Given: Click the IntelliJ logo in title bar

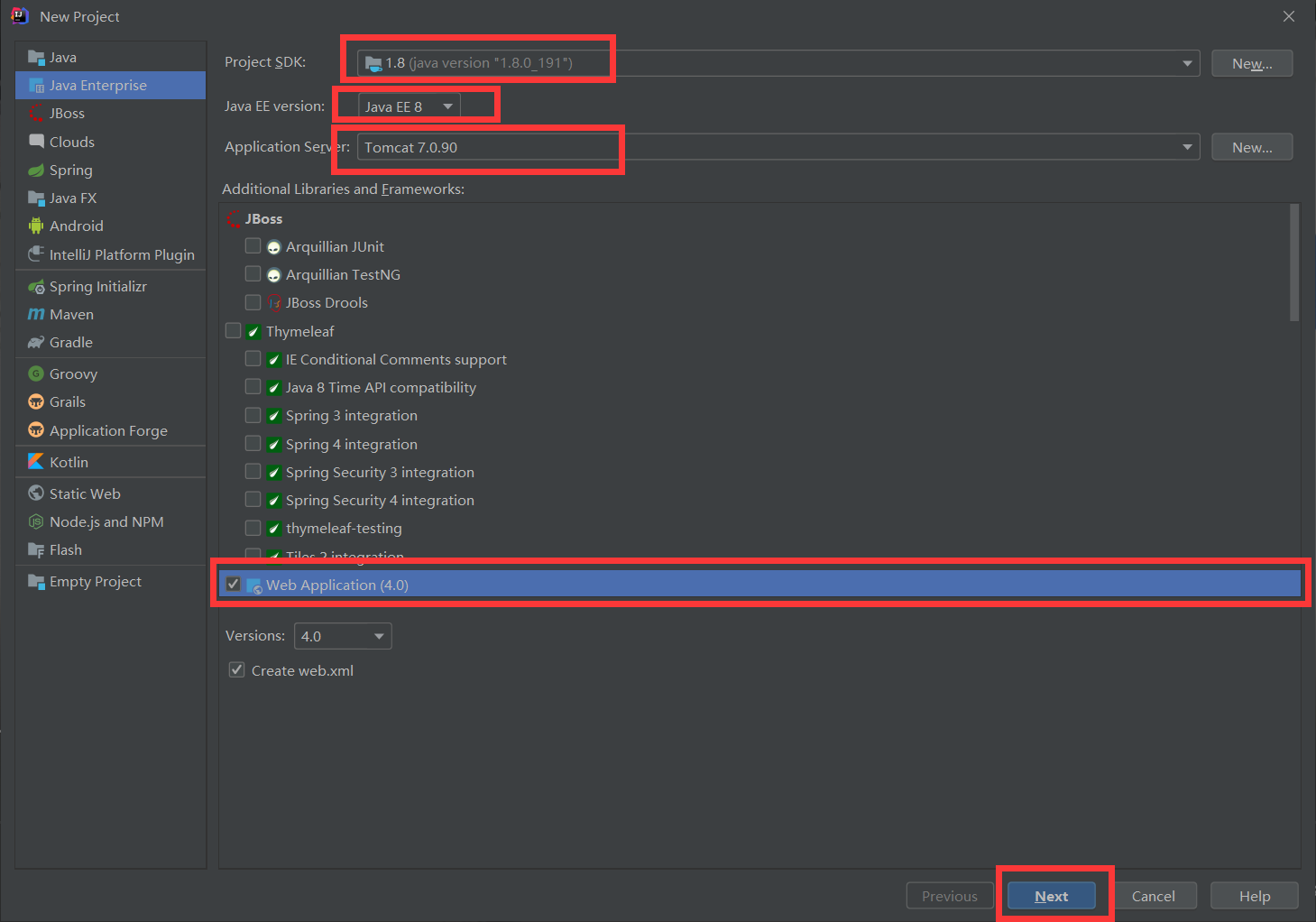Looking at the screenshot, I should click(x=20, y=15).
